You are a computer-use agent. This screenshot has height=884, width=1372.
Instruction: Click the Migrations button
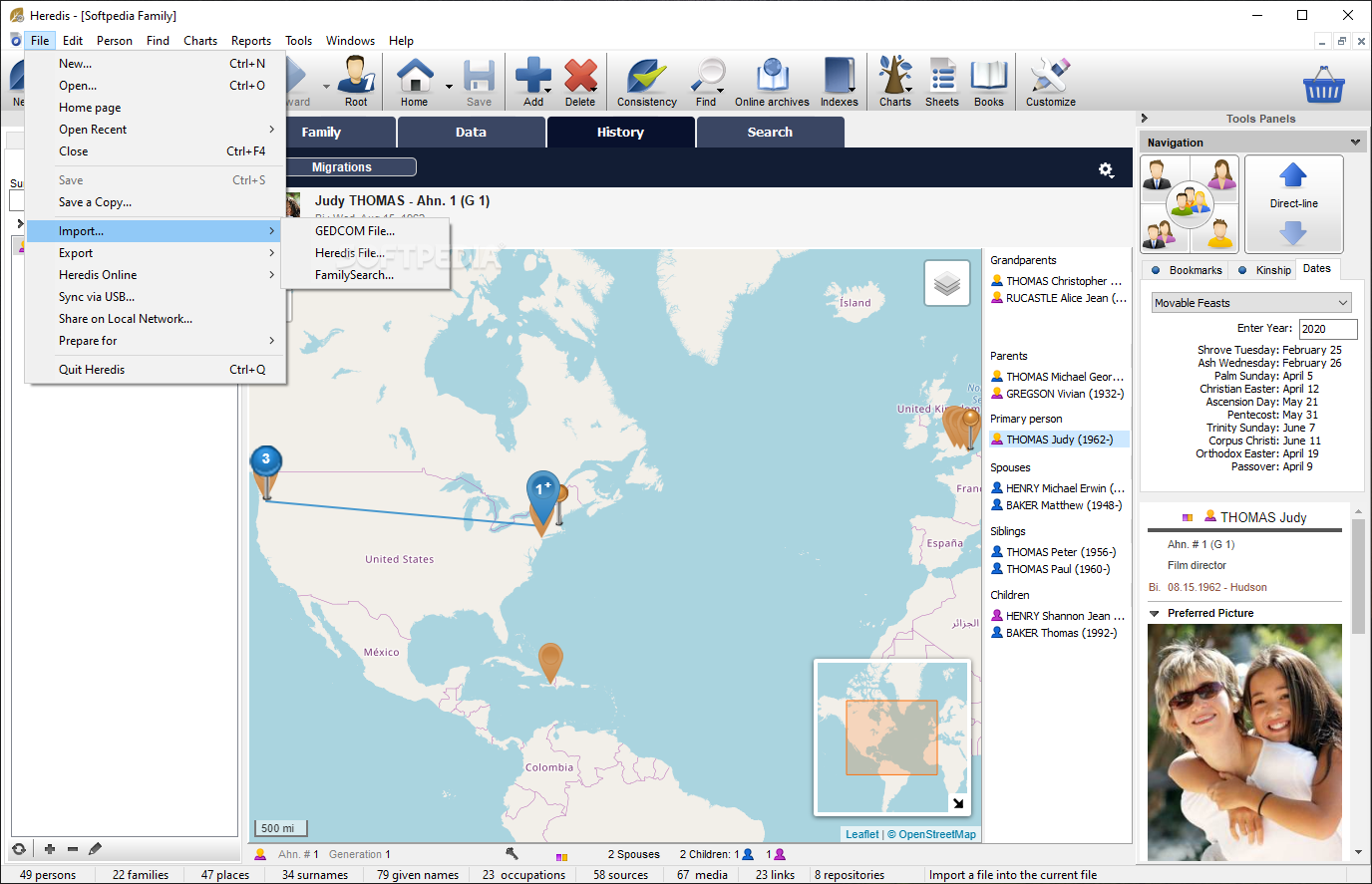(x=342, y=167)
